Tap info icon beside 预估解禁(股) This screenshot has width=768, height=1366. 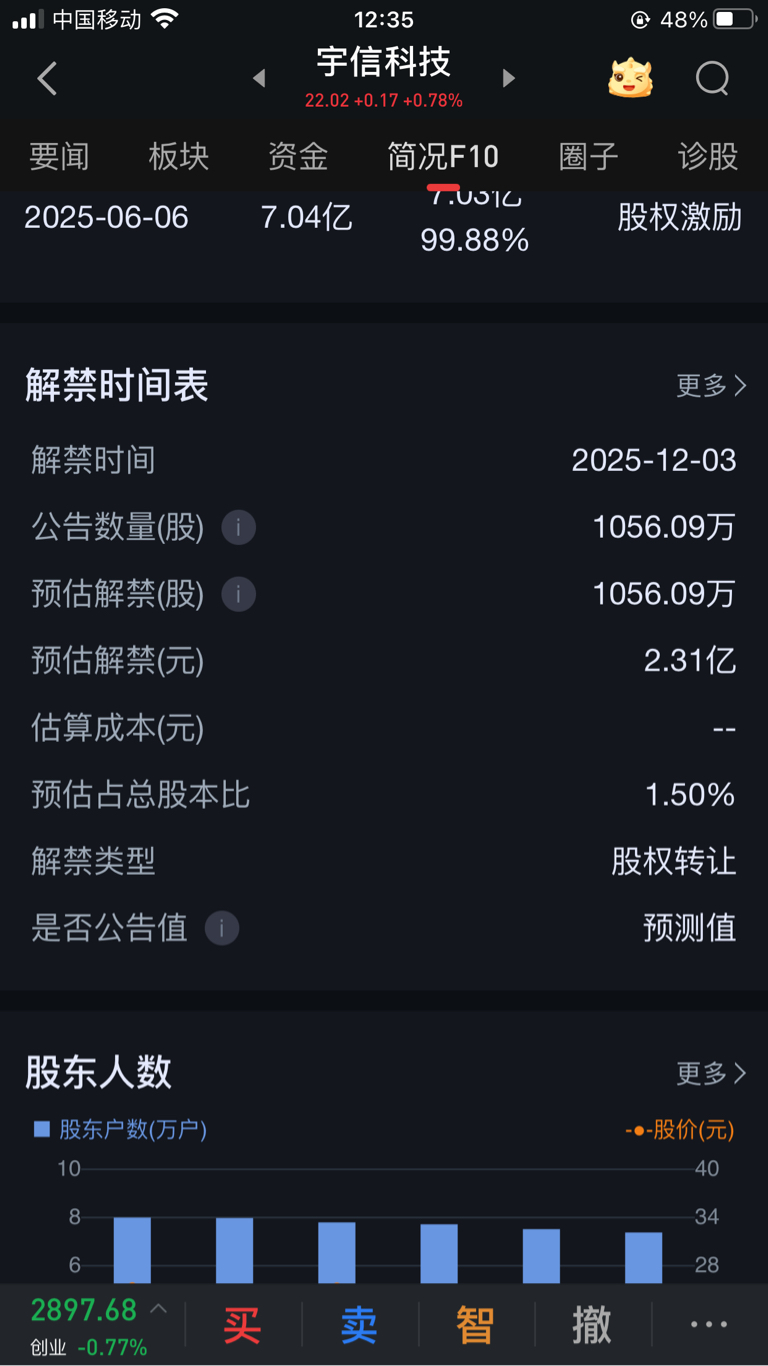pyautogui.click(x=238, y=594)
